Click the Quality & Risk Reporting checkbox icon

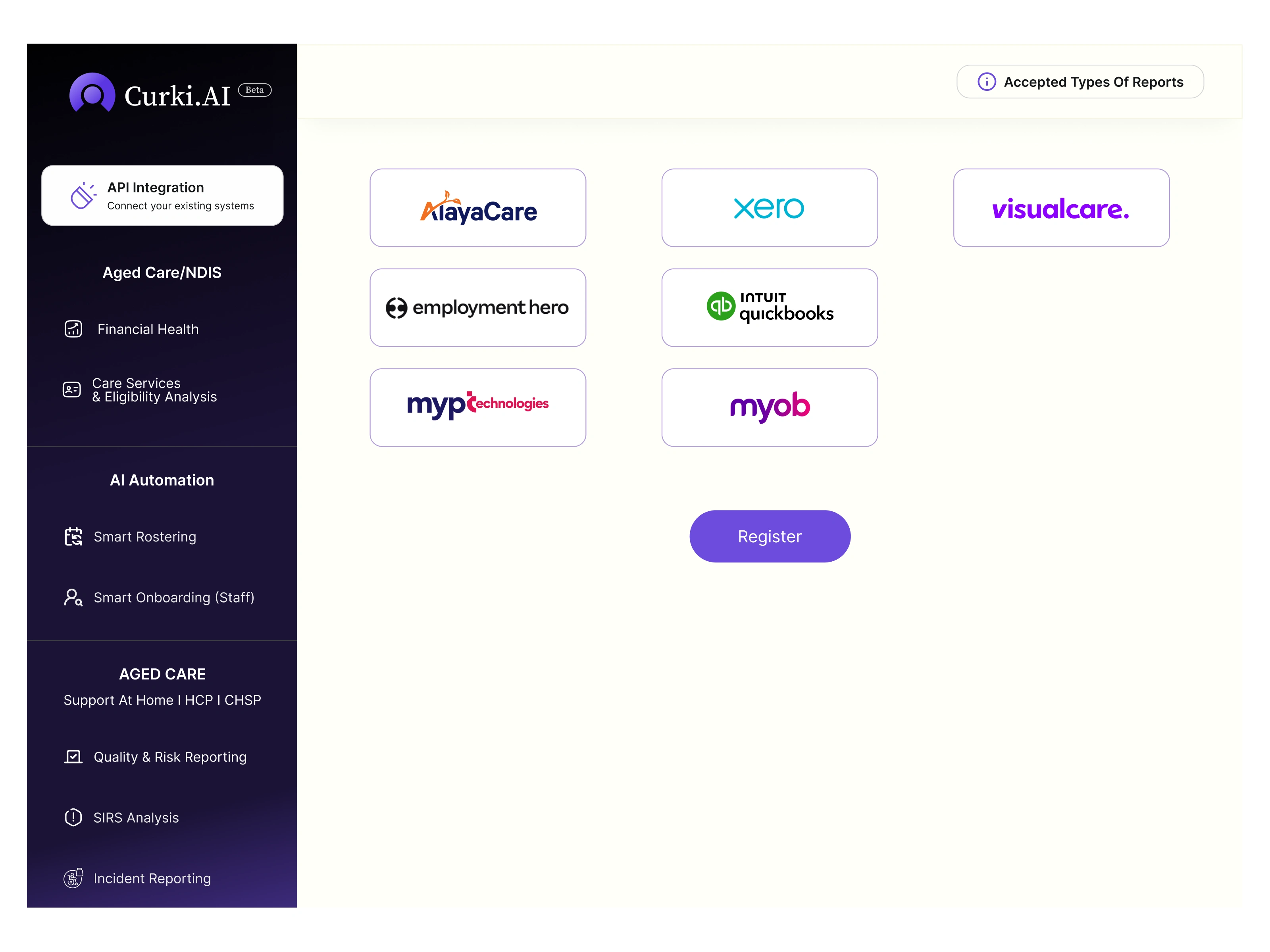(73, 757)
